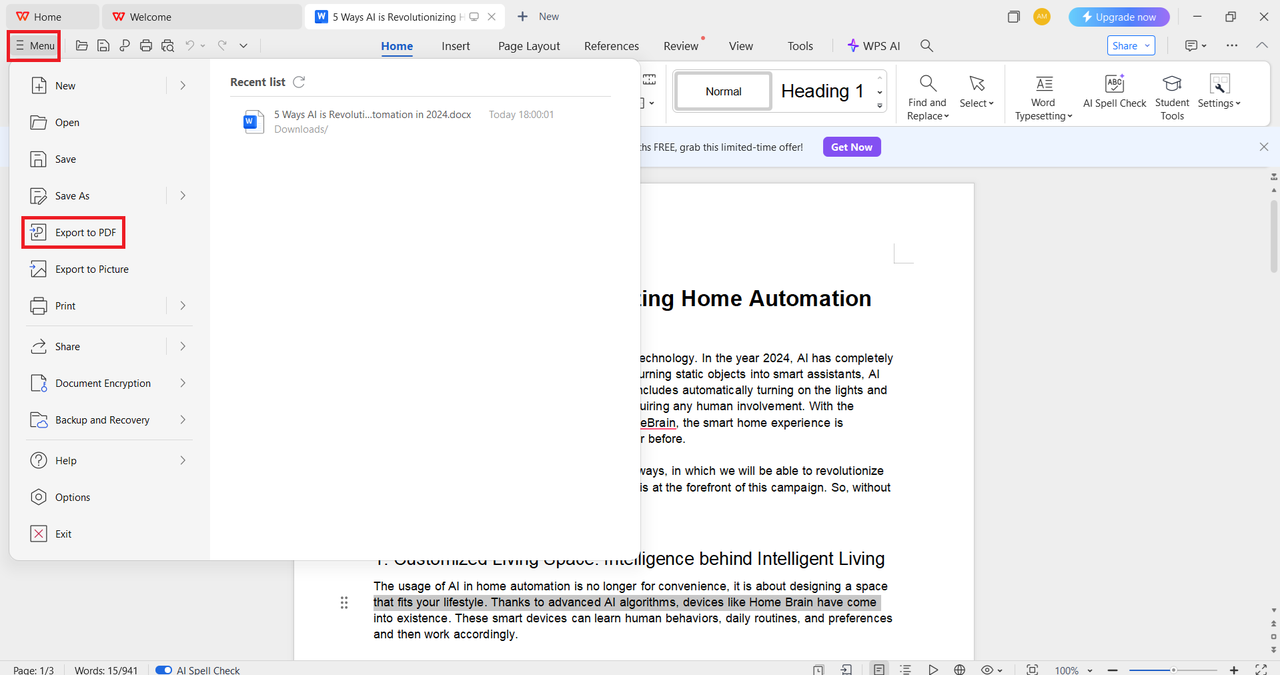Click the undo arrow icon
The image size is (1280, 675).
pyautogui.click(x=190, y=46)
